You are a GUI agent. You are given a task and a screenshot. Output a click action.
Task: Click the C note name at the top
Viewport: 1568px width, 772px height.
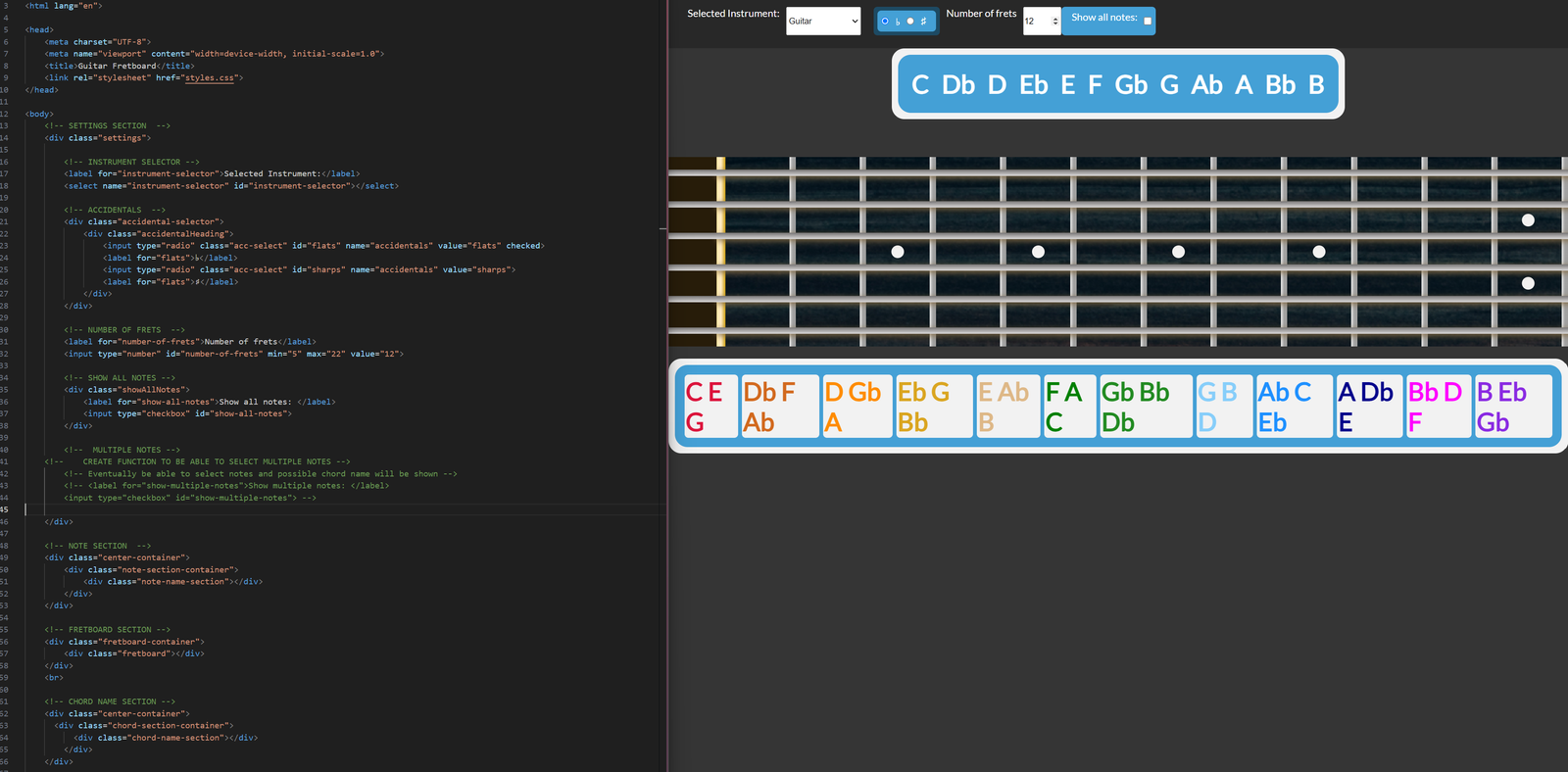919,85
